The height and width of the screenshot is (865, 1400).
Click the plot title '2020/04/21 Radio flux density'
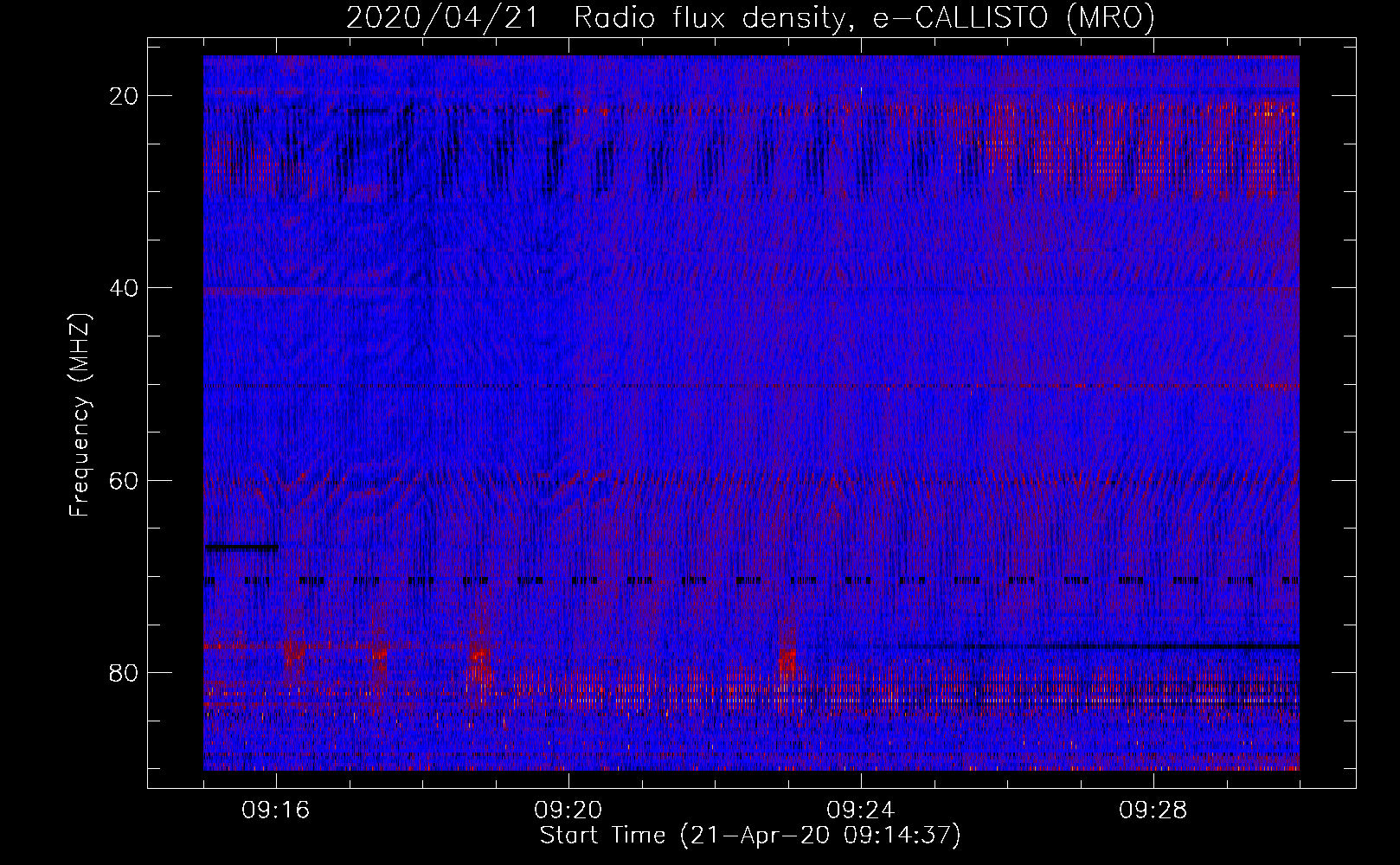[750, 17]
